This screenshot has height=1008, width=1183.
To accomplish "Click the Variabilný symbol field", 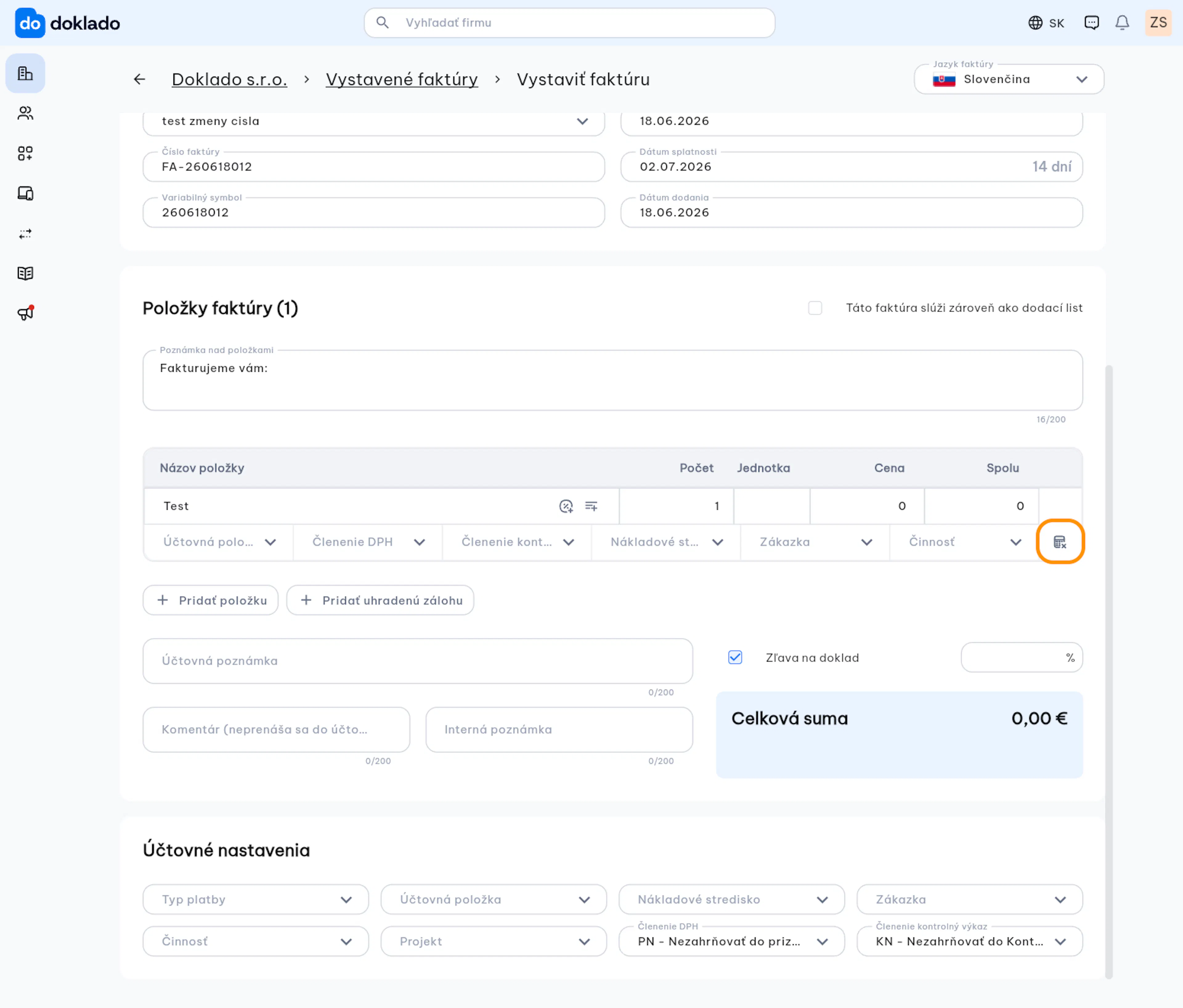I will pyautogui.click(x=373, y=212).
